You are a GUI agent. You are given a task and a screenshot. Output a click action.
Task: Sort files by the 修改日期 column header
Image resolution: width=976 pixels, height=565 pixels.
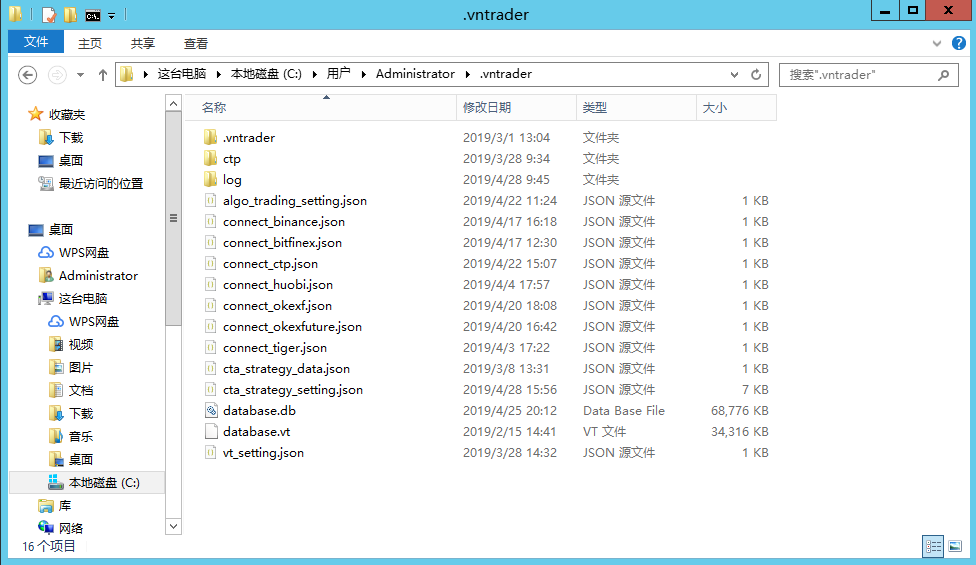coord(487,107)
